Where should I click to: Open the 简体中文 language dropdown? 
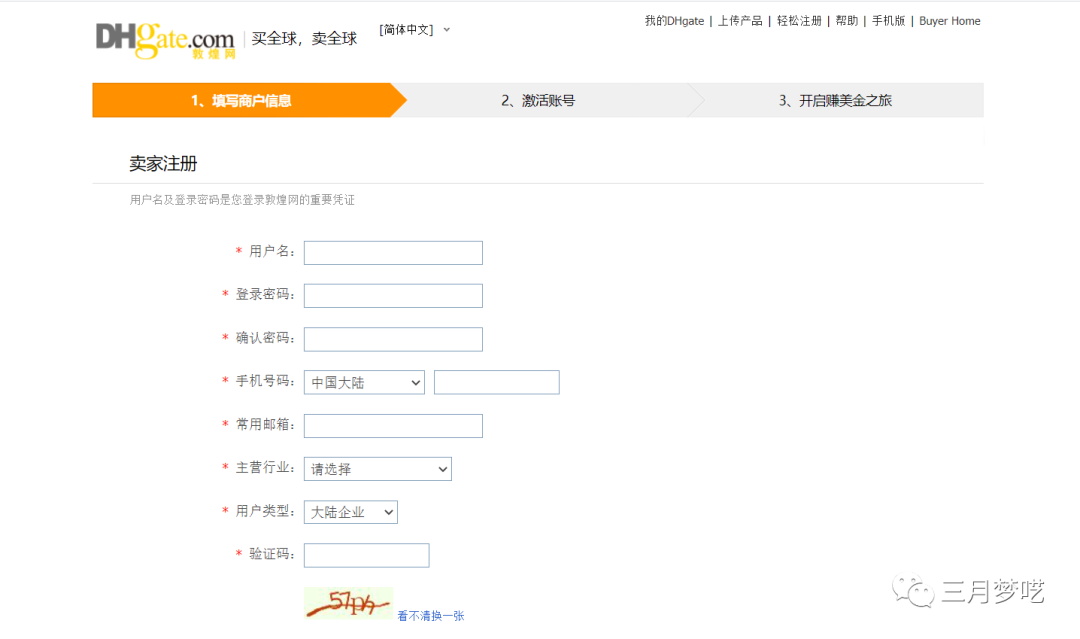[415, 30]
